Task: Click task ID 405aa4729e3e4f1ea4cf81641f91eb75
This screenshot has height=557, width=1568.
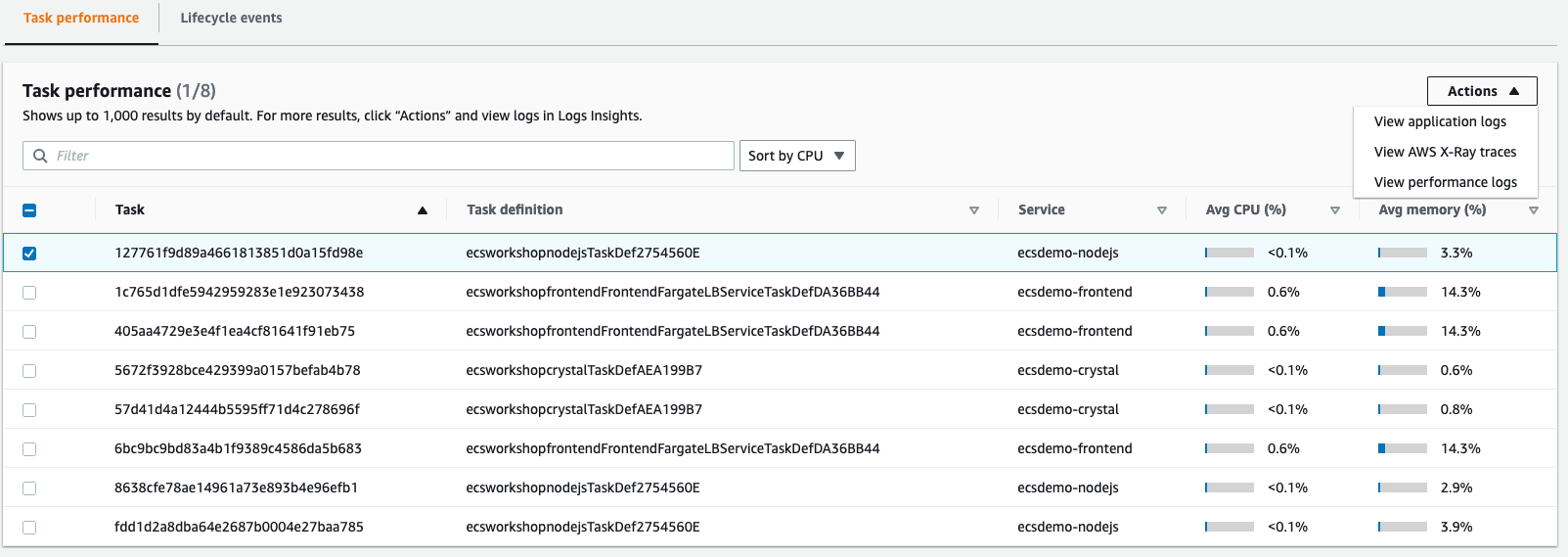Action: (x=235, y=331)
